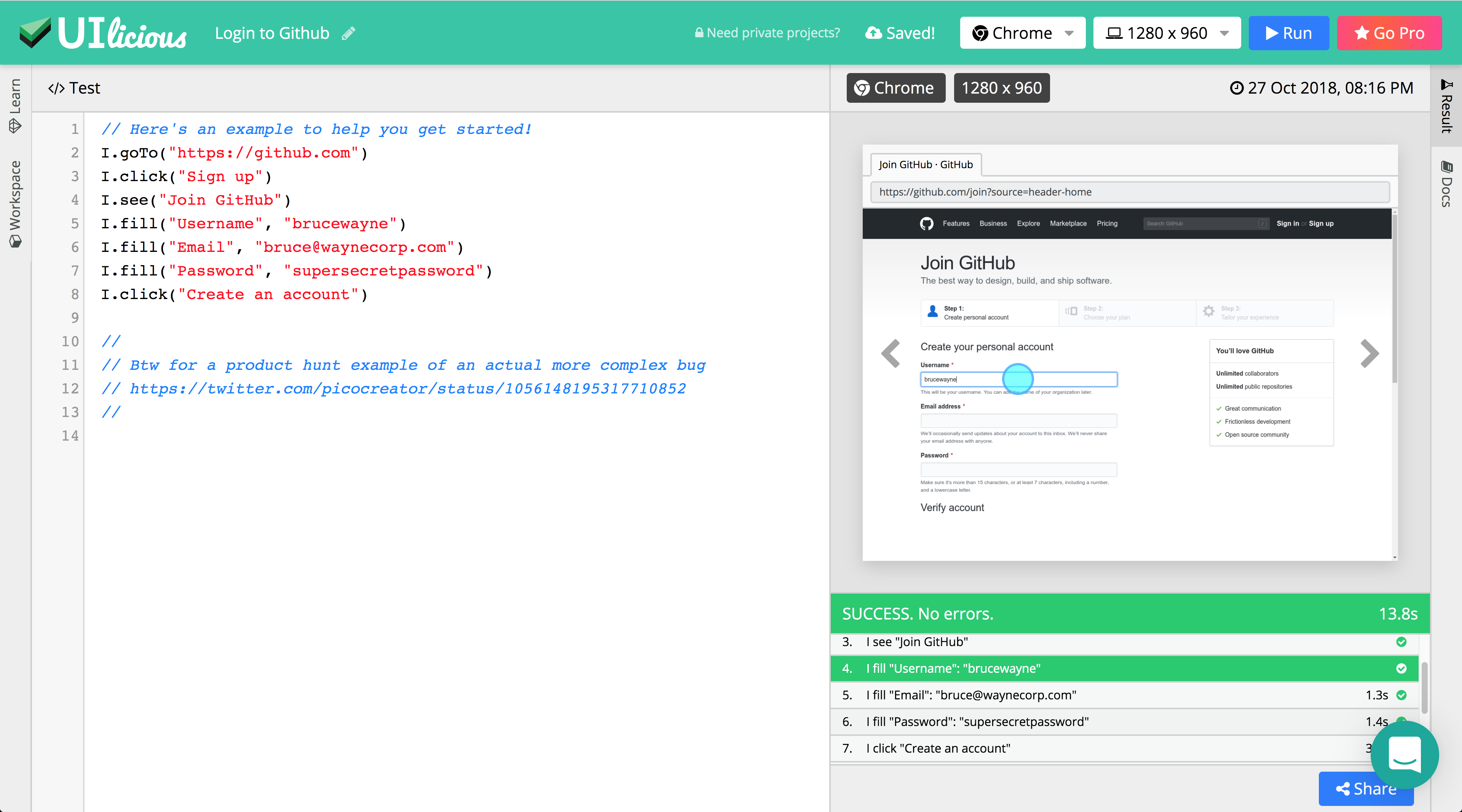Go to next screenshot with right arrow
The height and width of the screenshot is (812, 1462).
click(x=1369, y=353)
